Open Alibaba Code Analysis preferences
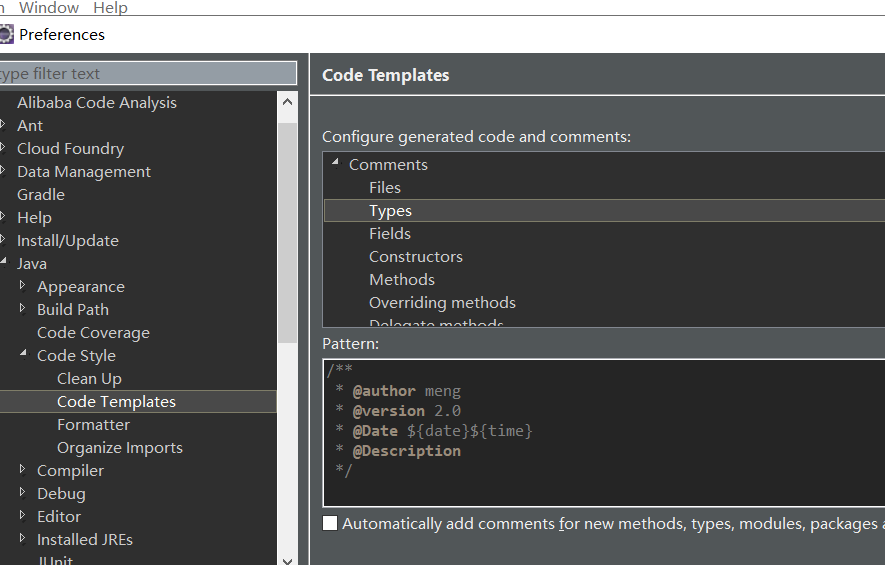The height and width of the screenshot is (565, 885). [x=96, y=103]
